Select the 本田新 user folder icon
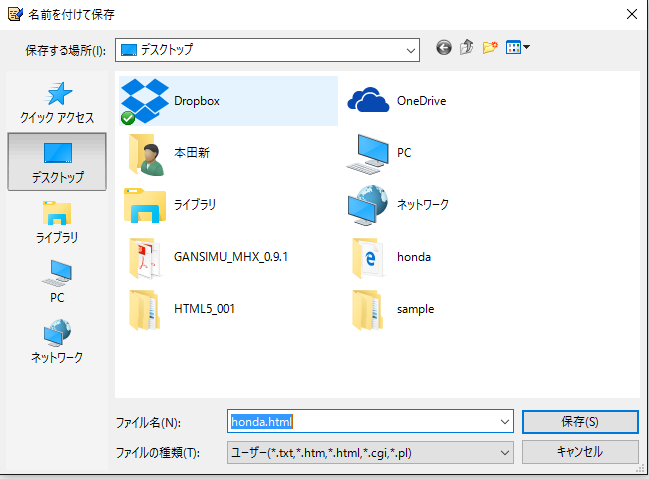The image size is (649, 479). [145, 154]
